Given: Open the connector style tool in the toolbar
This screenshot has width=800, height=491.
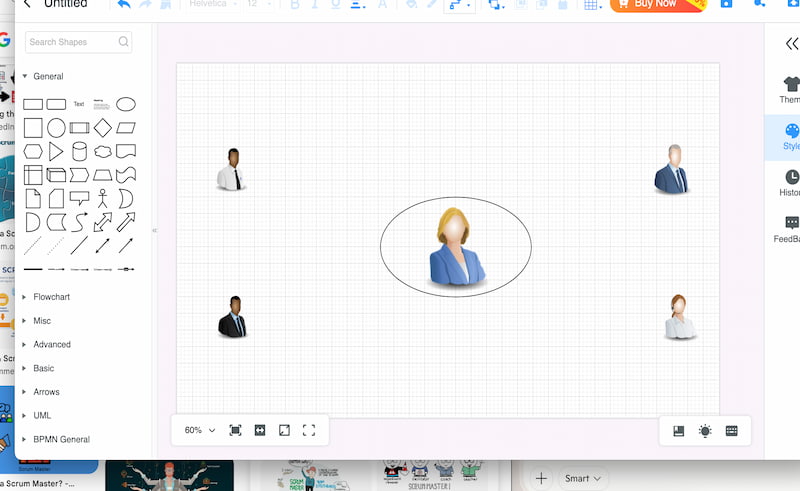Looking at the screenshot, I should coord(459,5).
